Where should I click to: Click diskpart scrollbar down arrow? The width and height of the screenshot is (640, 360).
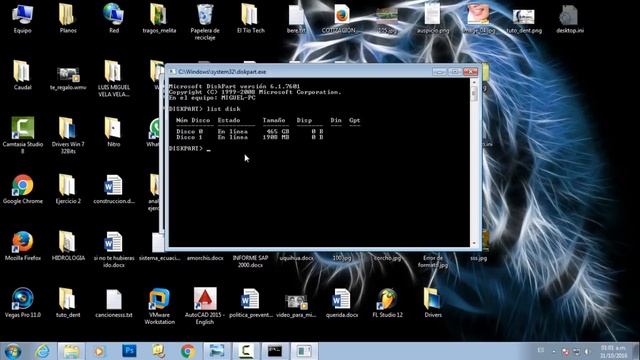(474, 243)
